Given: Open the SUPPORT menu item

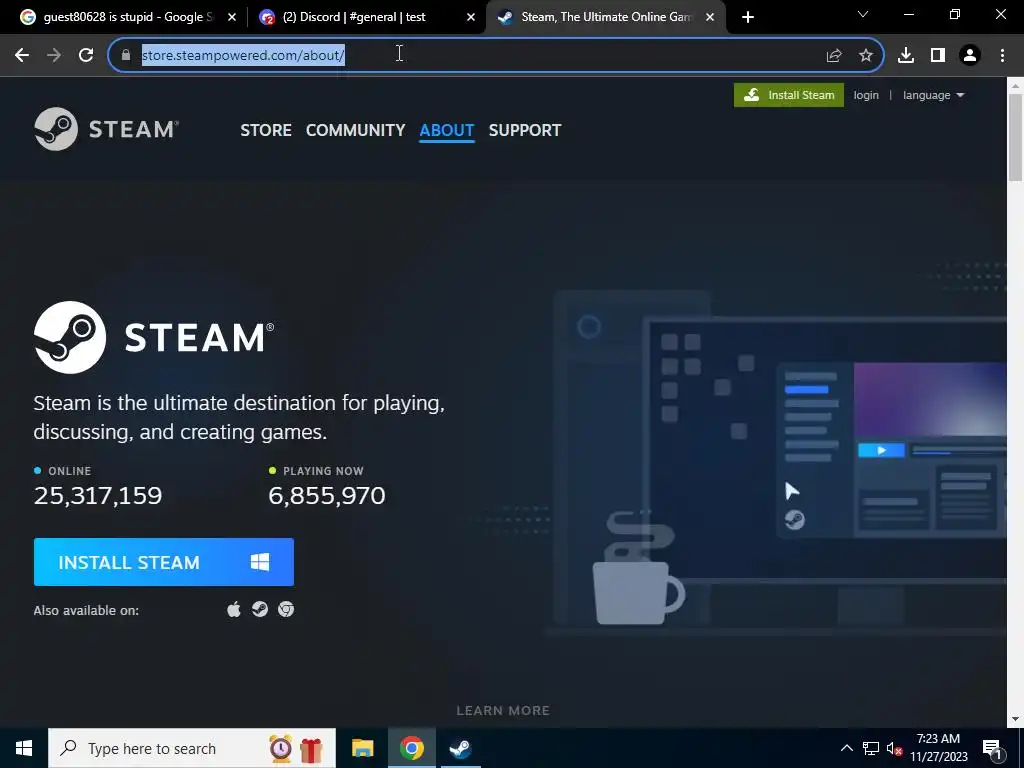Looking at the screenshot, I should pos(524,130).
